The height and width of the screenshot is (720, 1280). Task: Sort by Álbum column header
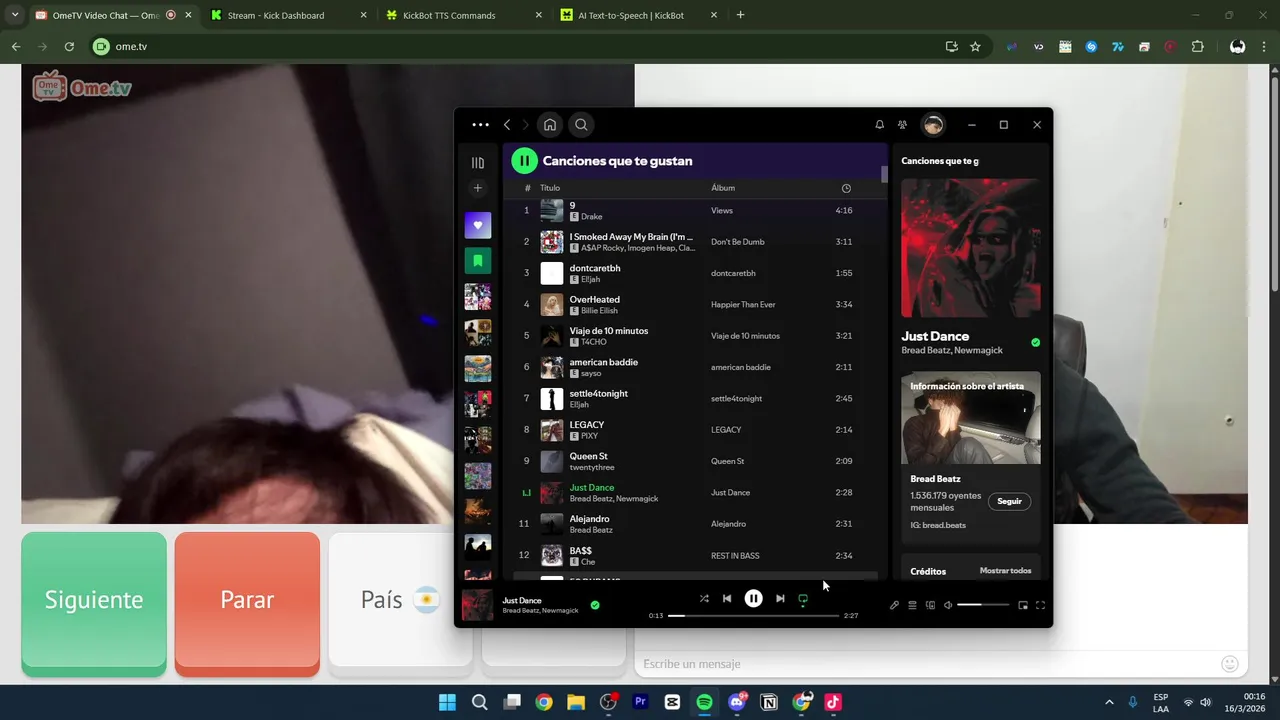click(x=723, y=188)
